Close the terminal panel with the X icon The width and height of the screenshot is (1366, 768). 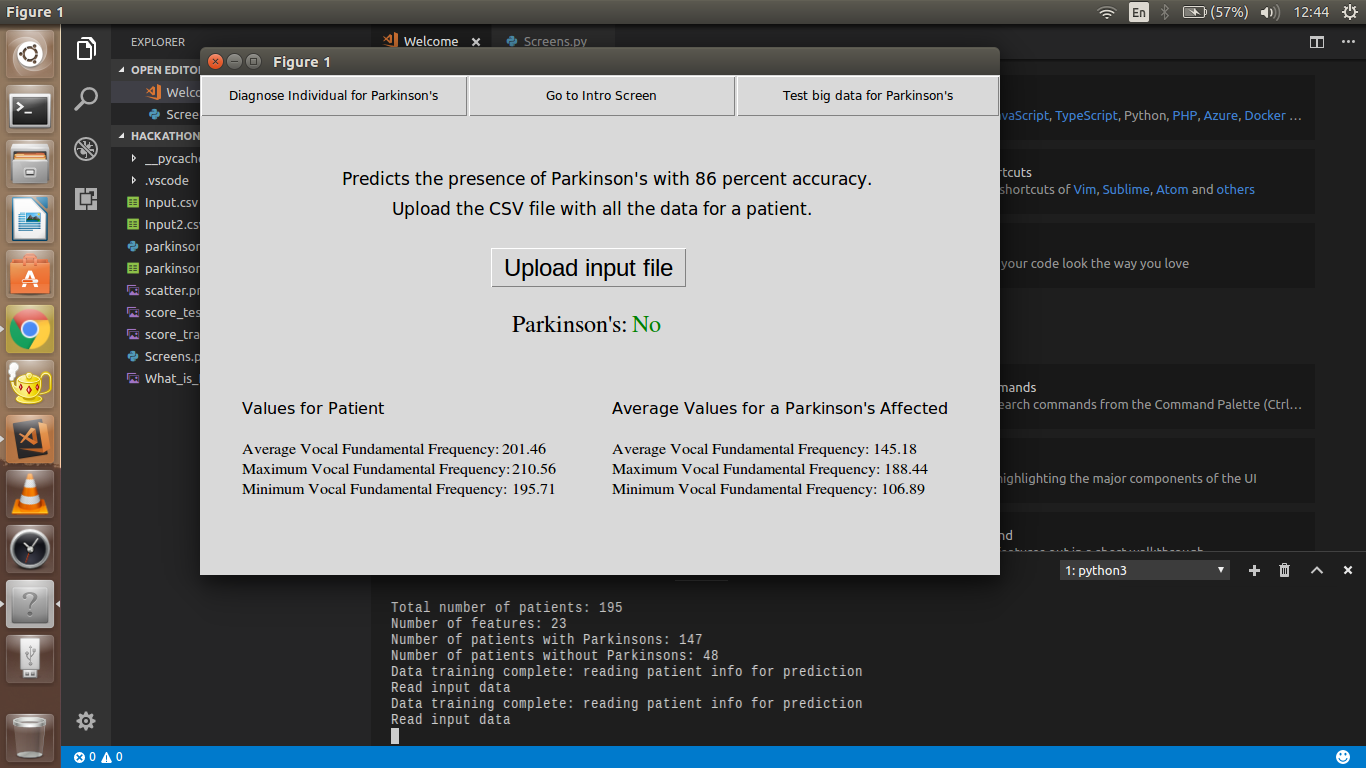(x=1348, y=570)
